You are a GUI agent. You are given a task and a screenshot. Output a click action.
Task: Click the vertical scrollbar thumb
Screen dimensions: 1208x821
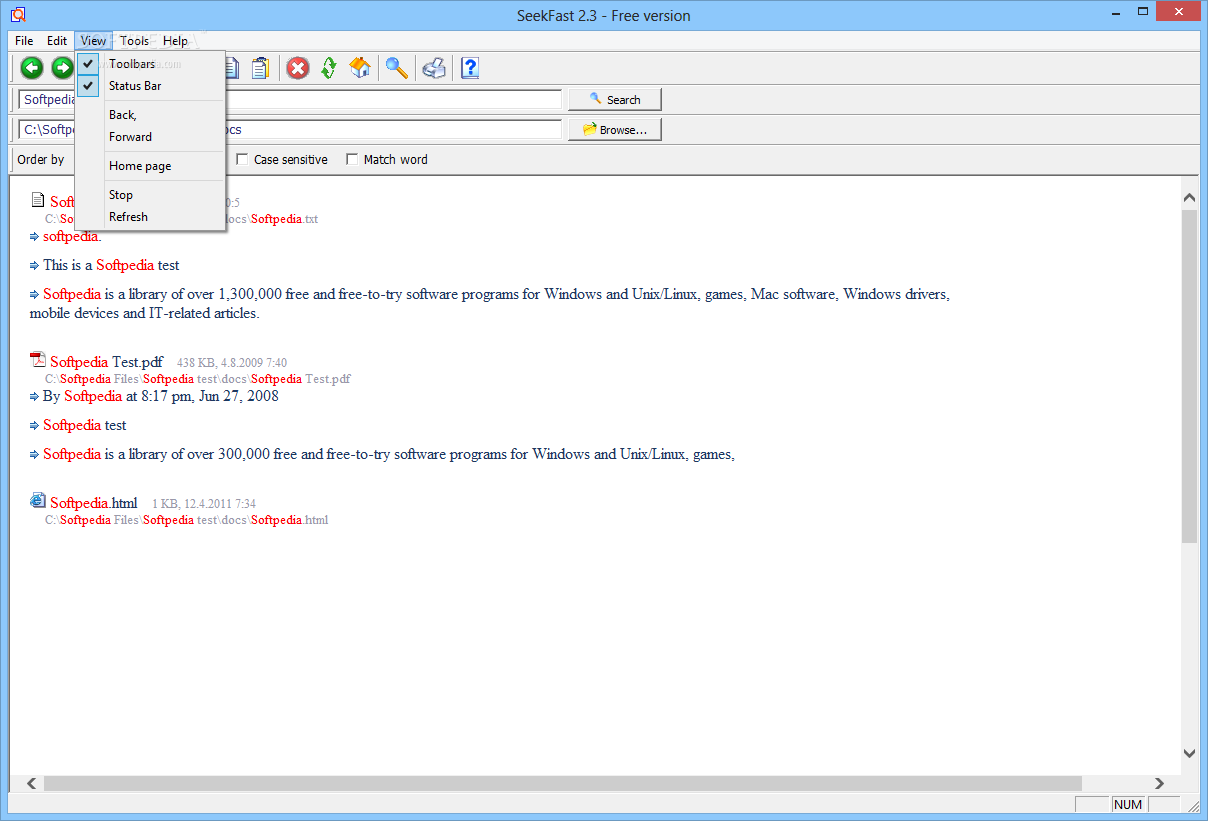pyautogui.click(x=1189, y=377)
